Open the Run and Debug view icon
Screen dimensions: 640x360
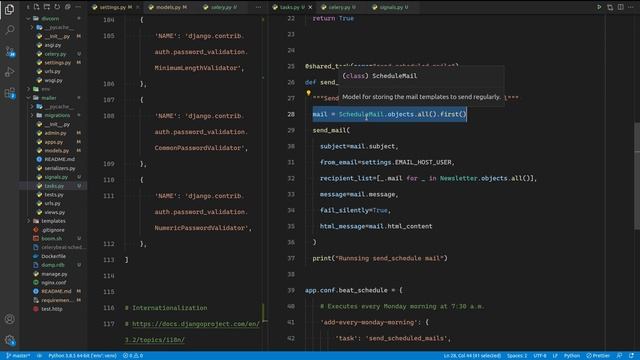pos(9,72)
